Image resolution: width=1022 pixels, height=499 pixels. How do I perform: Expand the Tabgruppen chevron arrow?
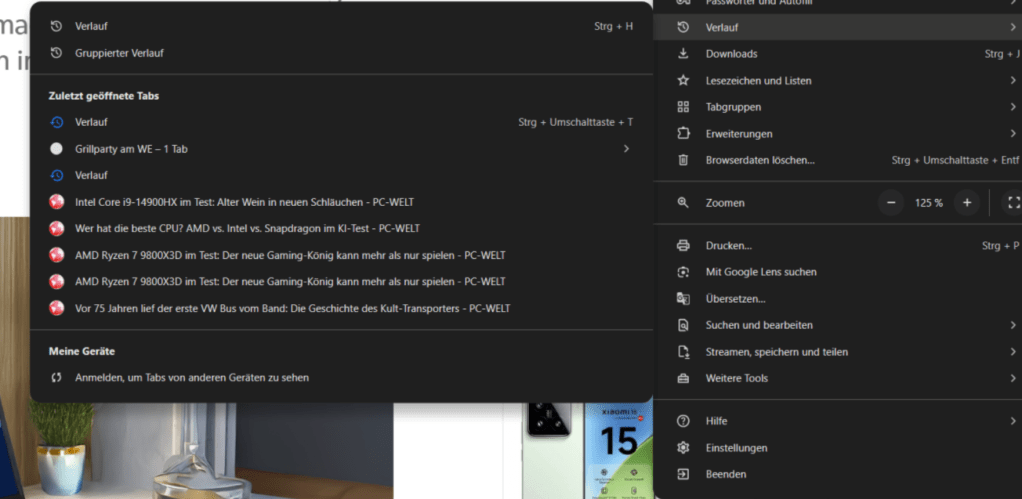pos(1013,107)
